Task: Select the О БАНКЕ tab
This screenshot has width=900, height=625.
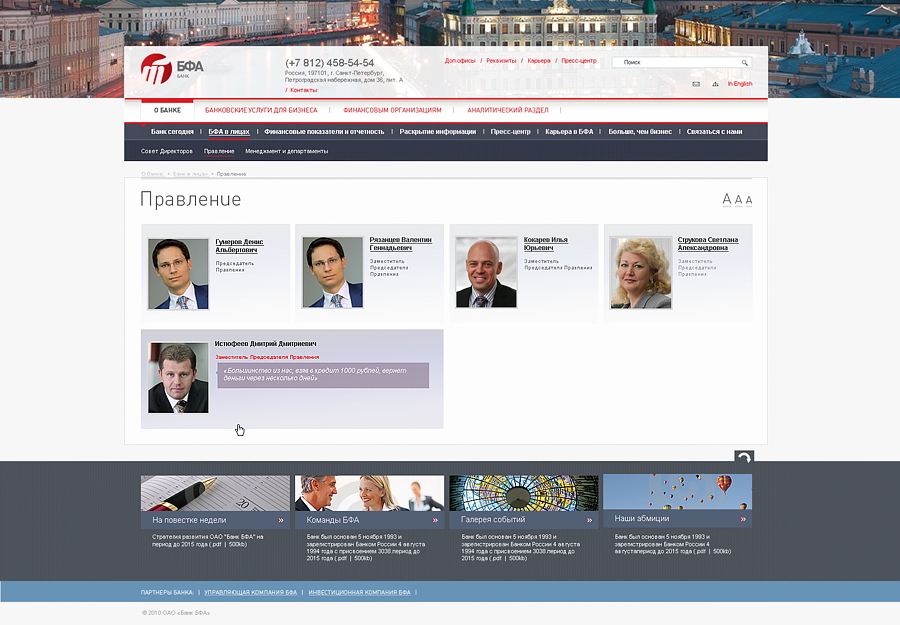Action: click(x=167, y=110)
